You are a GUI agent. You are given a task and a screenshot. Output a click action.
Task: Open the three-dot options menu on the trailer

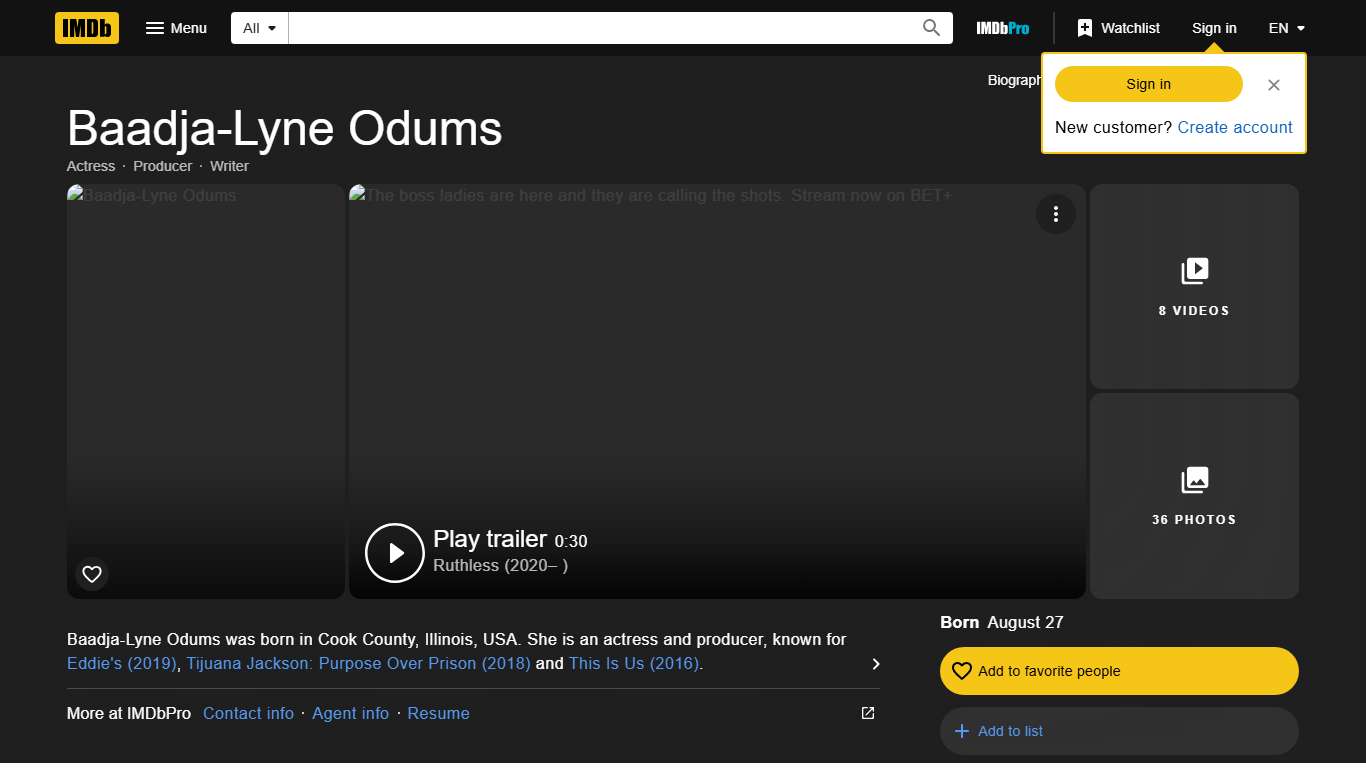1056,214
